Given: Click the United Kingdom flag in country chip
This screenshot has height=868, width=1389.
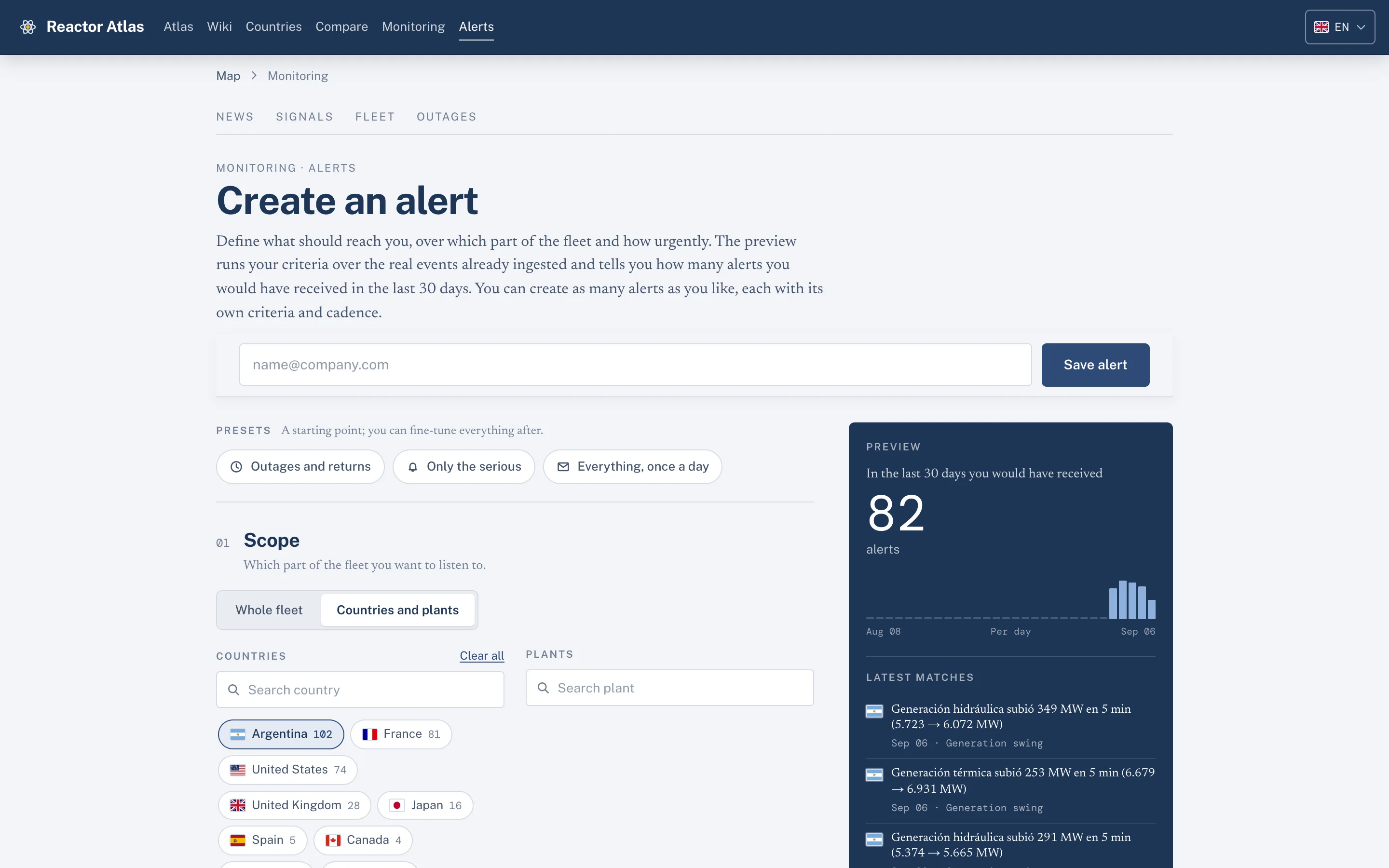Looking at the screenshot, I should click(x=238, y=805).
